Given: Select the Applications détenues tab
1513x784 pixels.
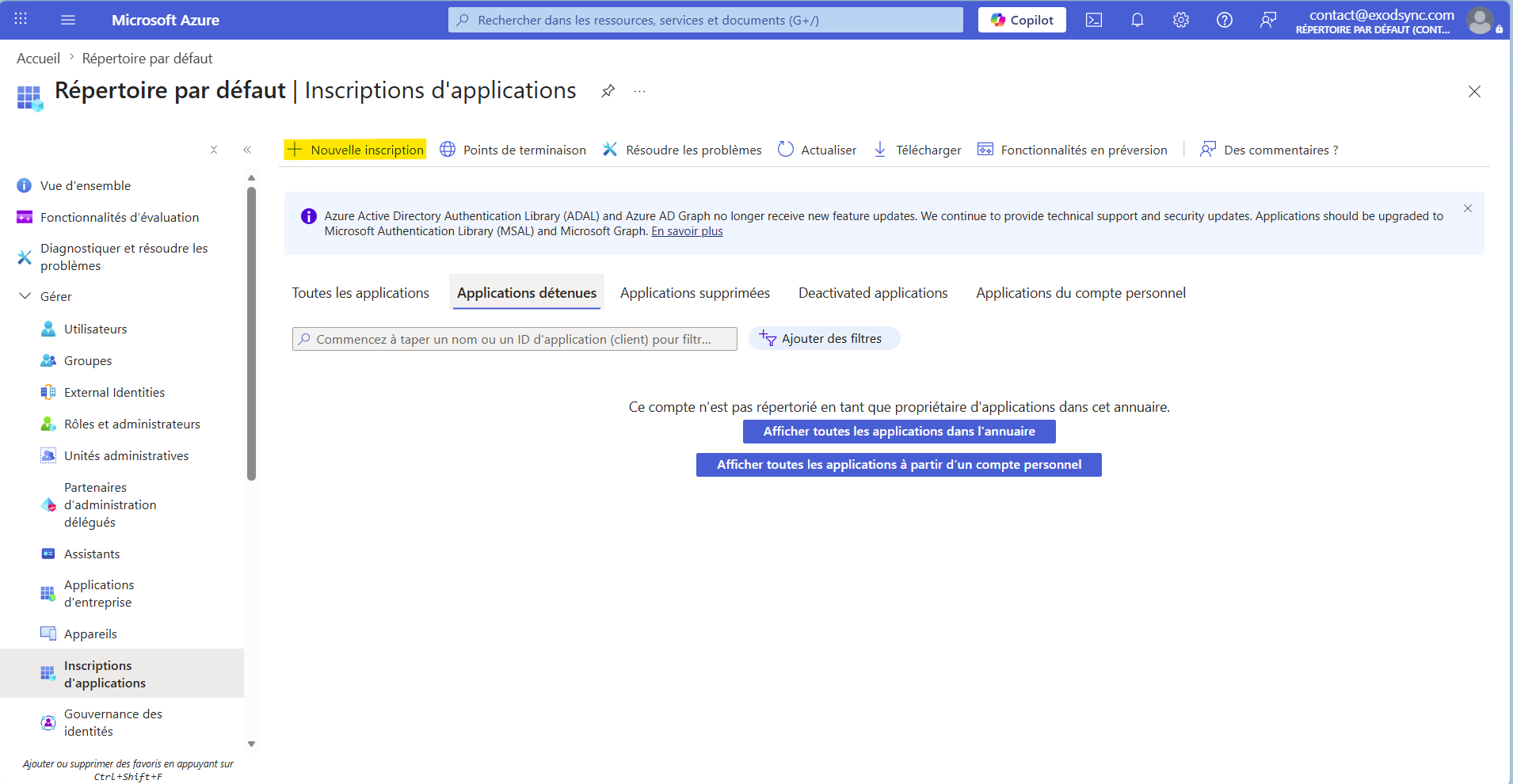Looking at the screenshot, I should click(x=527, y=293).
